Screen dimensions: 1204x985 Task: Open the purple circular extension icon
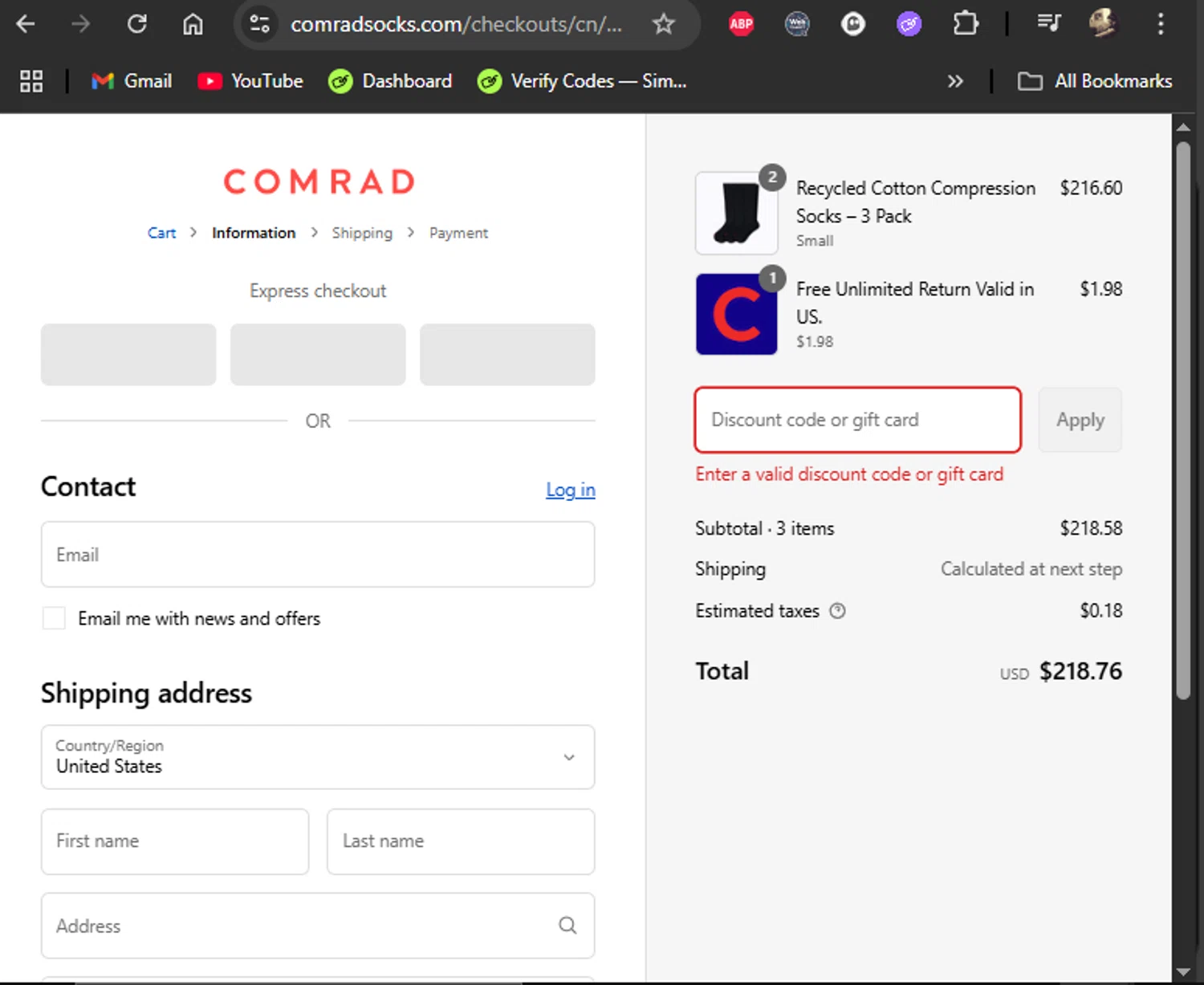[x=909, y=24]
